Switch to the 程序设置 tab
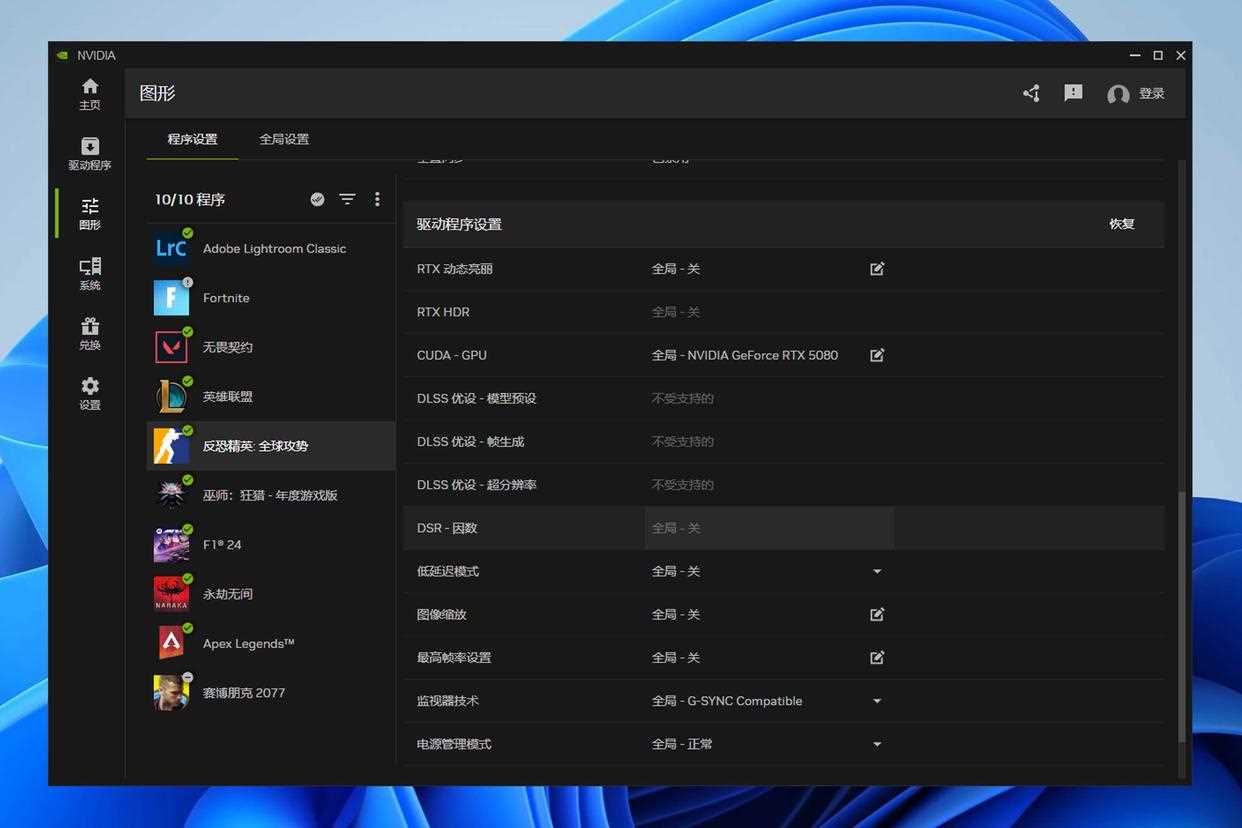This screenshot has width=1242, height=828. 192,139
